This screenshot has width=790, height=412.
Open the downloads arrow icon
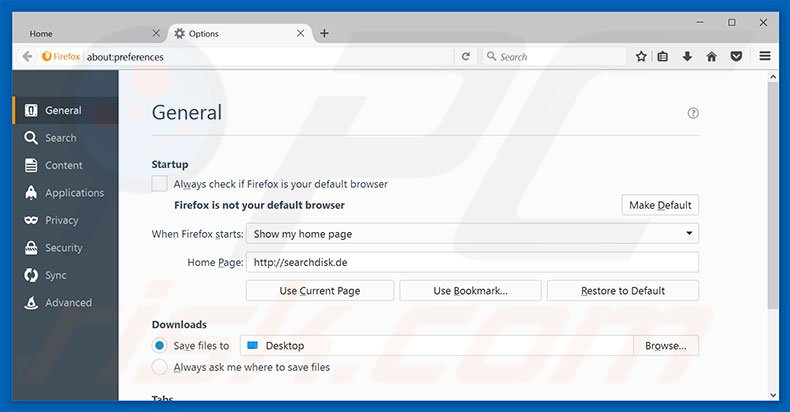pyautogui.click(x=687, y=56)
